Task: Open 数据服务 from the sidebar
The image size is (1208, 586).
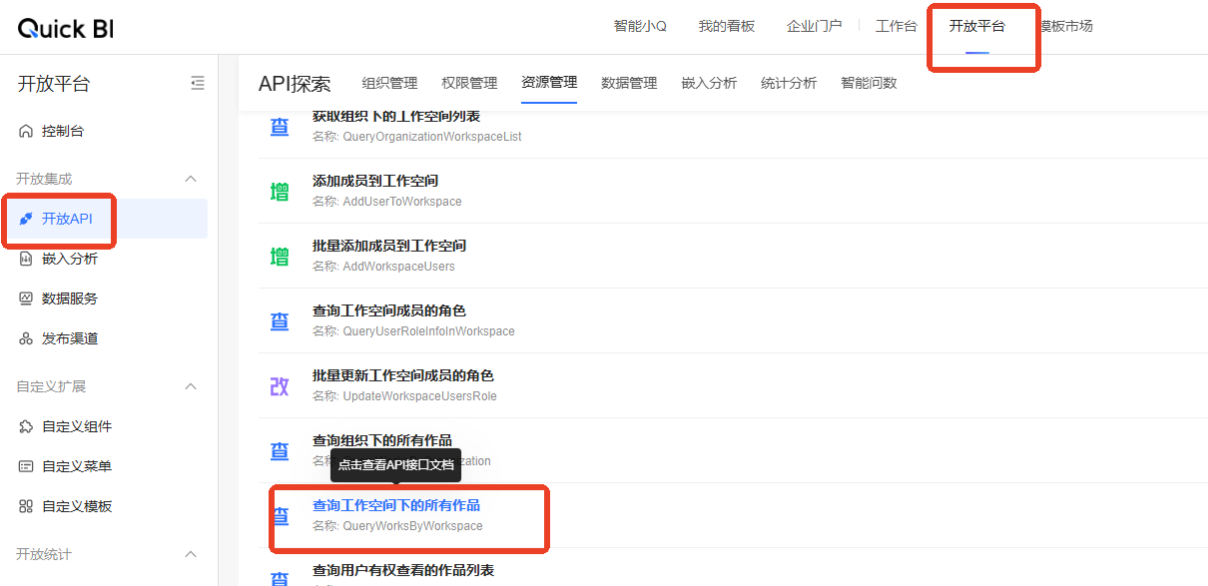Action: point(69,298)
